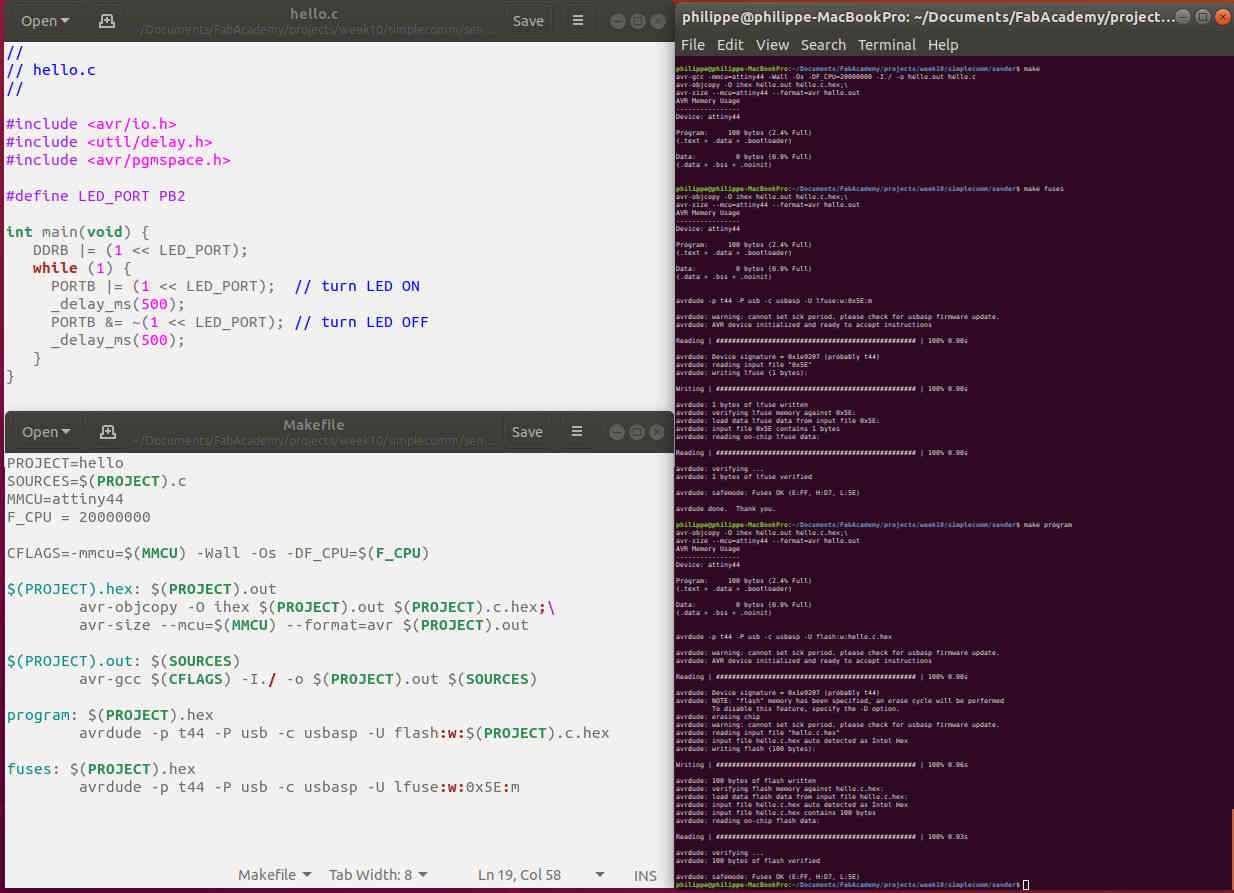Click the '#include <util/delay.h>' line
The height and width of the screenshot is (893, 1234).
coord(109,142)
